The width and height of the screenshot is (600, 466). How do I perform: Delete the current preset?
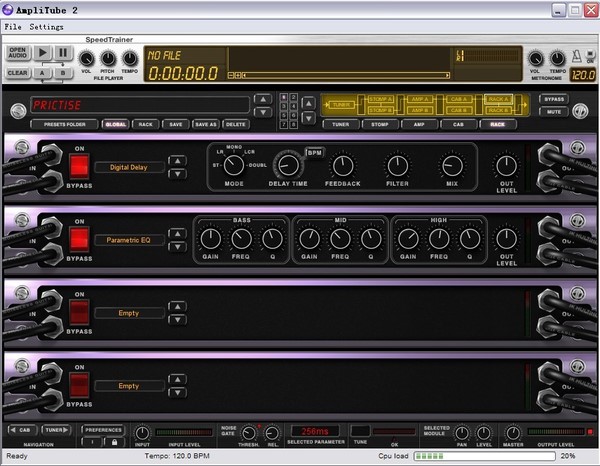(235, 124)
